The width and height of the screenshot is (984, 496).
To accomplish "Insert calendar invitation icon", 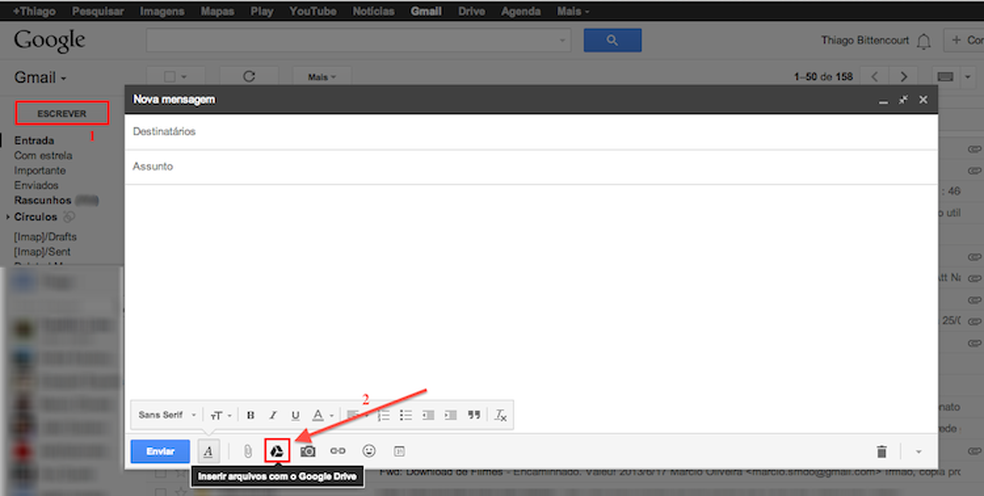I will click(399, 451).
